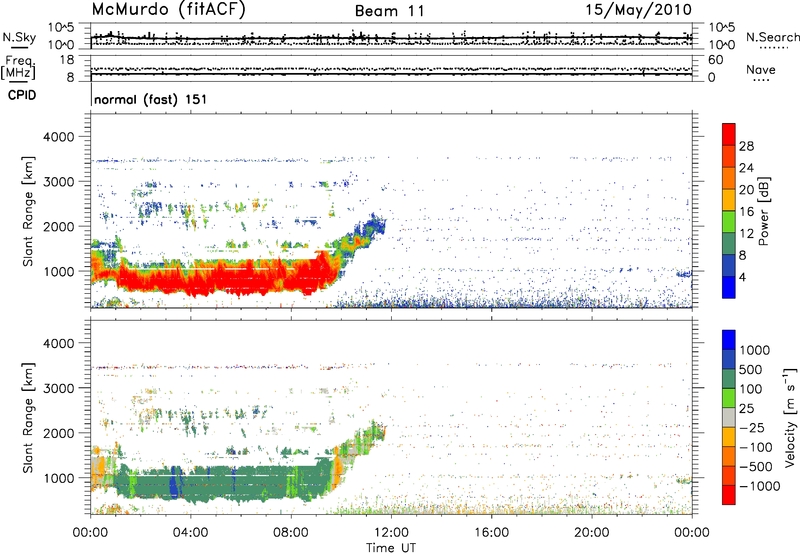The image size is (800, 554).
Task: Pick the red bottom segment of Velocity colorbar
Action: tap(729, 495)
